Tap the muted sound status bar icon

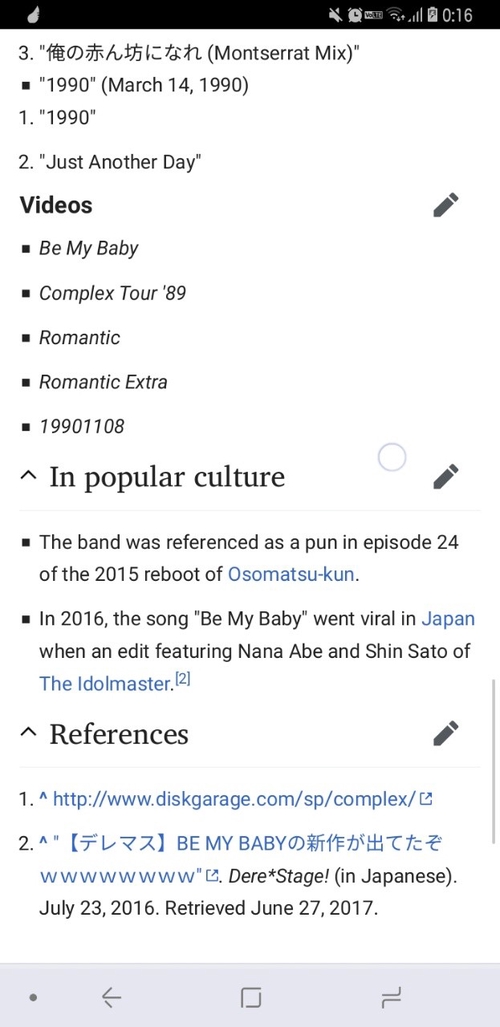point(336,14)
